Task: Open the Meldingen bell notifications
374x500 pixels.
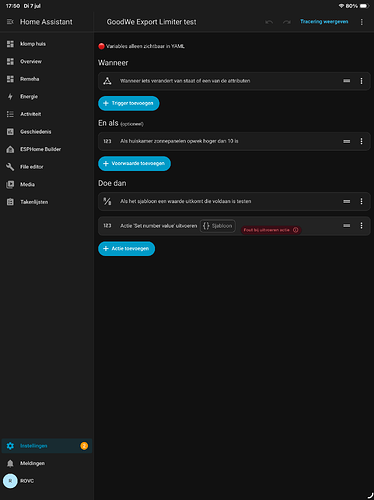Action: click(x=47, y=463)
